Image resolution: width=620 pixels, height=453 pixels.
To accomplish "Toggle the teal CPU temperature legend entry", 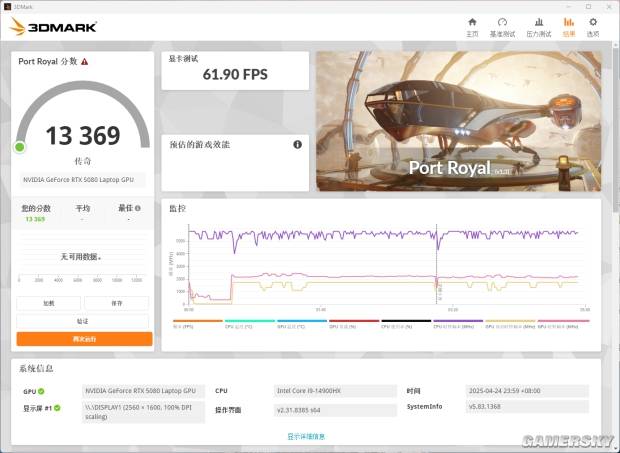I will click(x=250, y=324).
